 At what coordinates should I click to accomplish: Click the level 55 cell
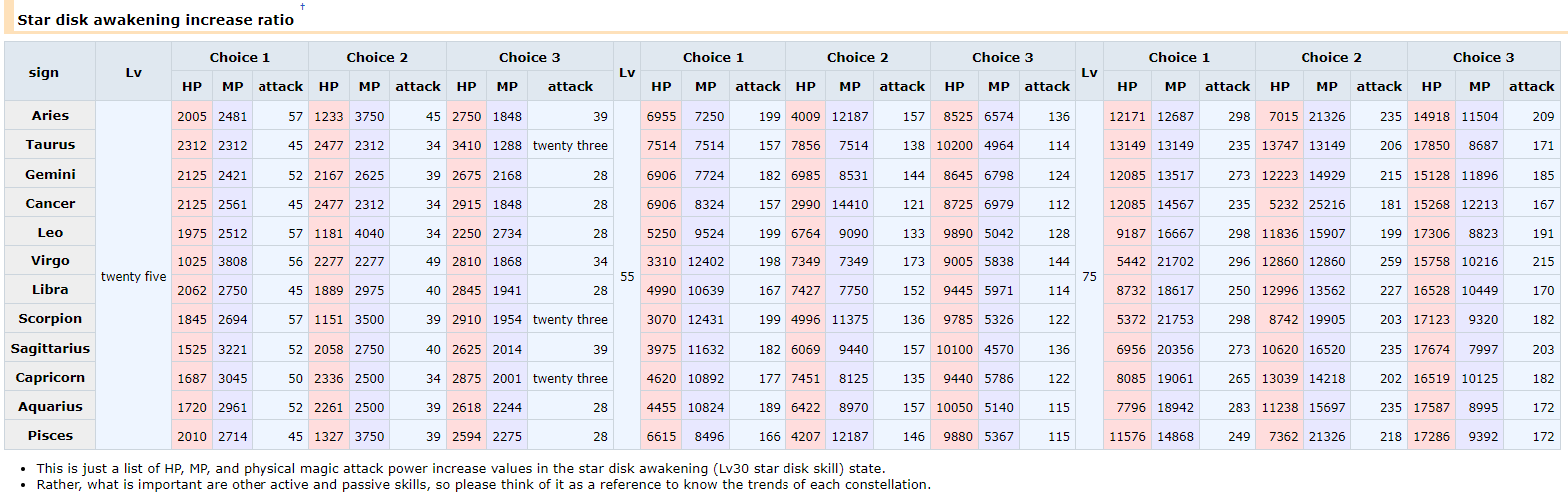[x=627, y=276]
